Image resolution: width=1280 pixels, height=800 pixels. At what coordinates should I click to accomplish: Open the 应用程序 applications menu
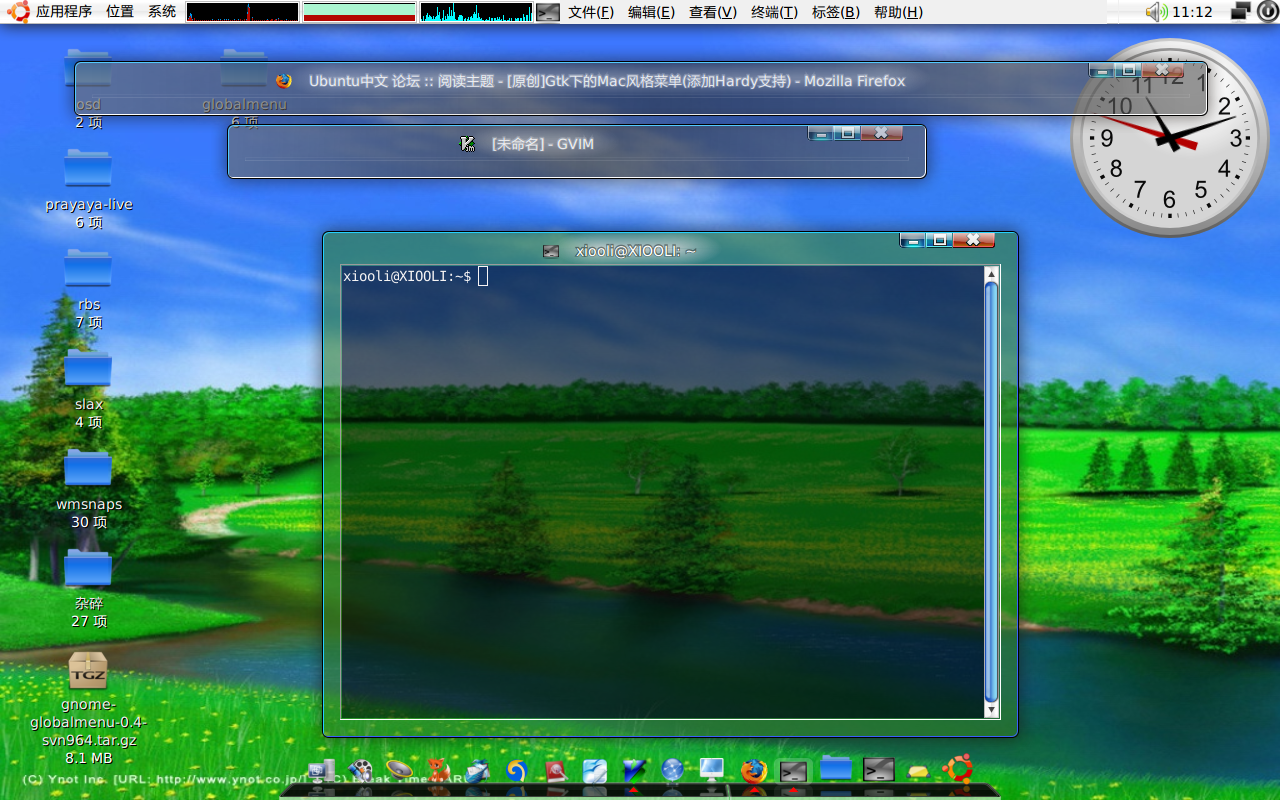(63, 12)
